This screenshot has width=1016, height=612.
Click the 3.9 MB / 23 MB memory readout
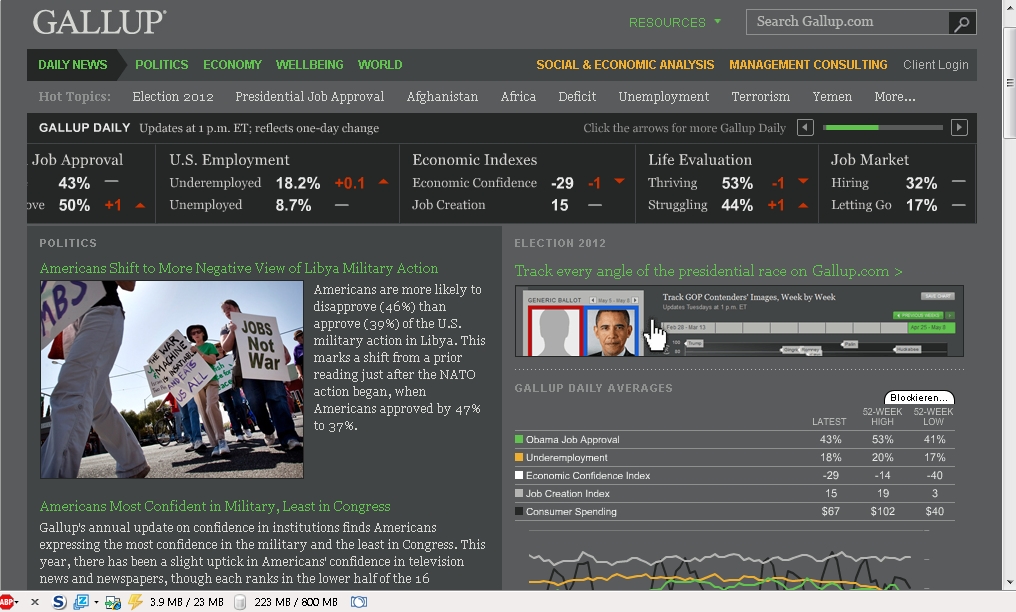(x=187, y=602)
